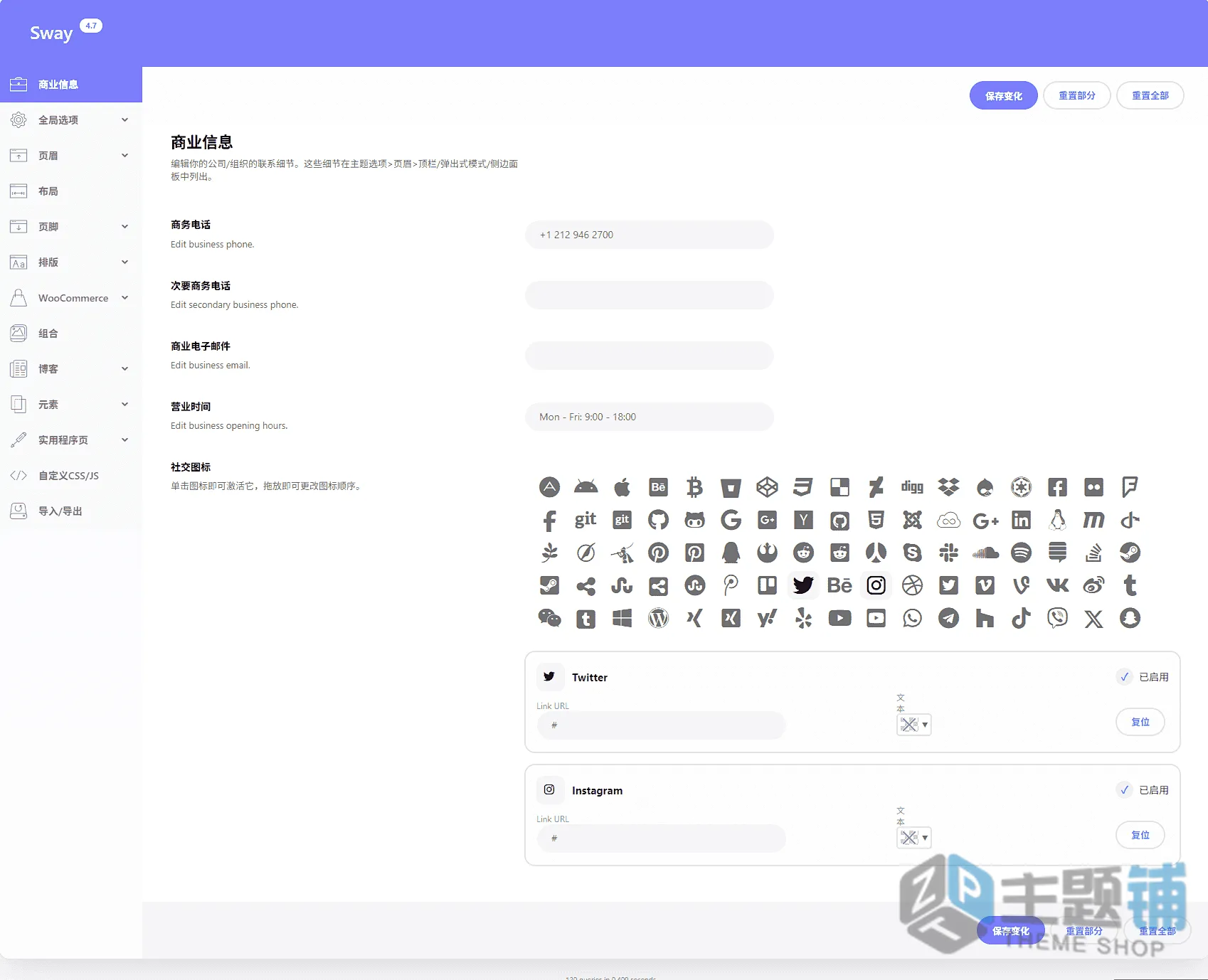This screenshot has height=980, width=1208.
Task: Activate the Foursquare social icon
Action: click(1130, 487)
